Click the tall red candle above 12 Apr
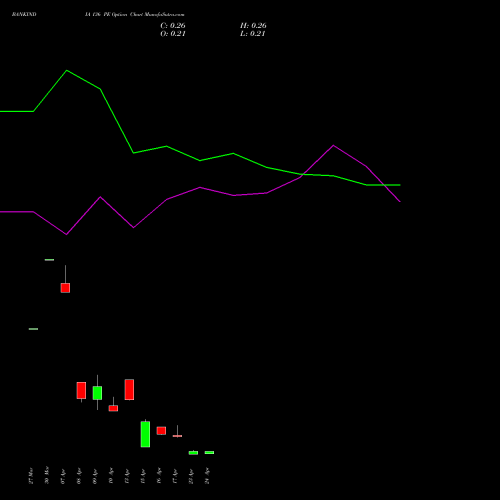500x500 pixels. click(129, 389)
